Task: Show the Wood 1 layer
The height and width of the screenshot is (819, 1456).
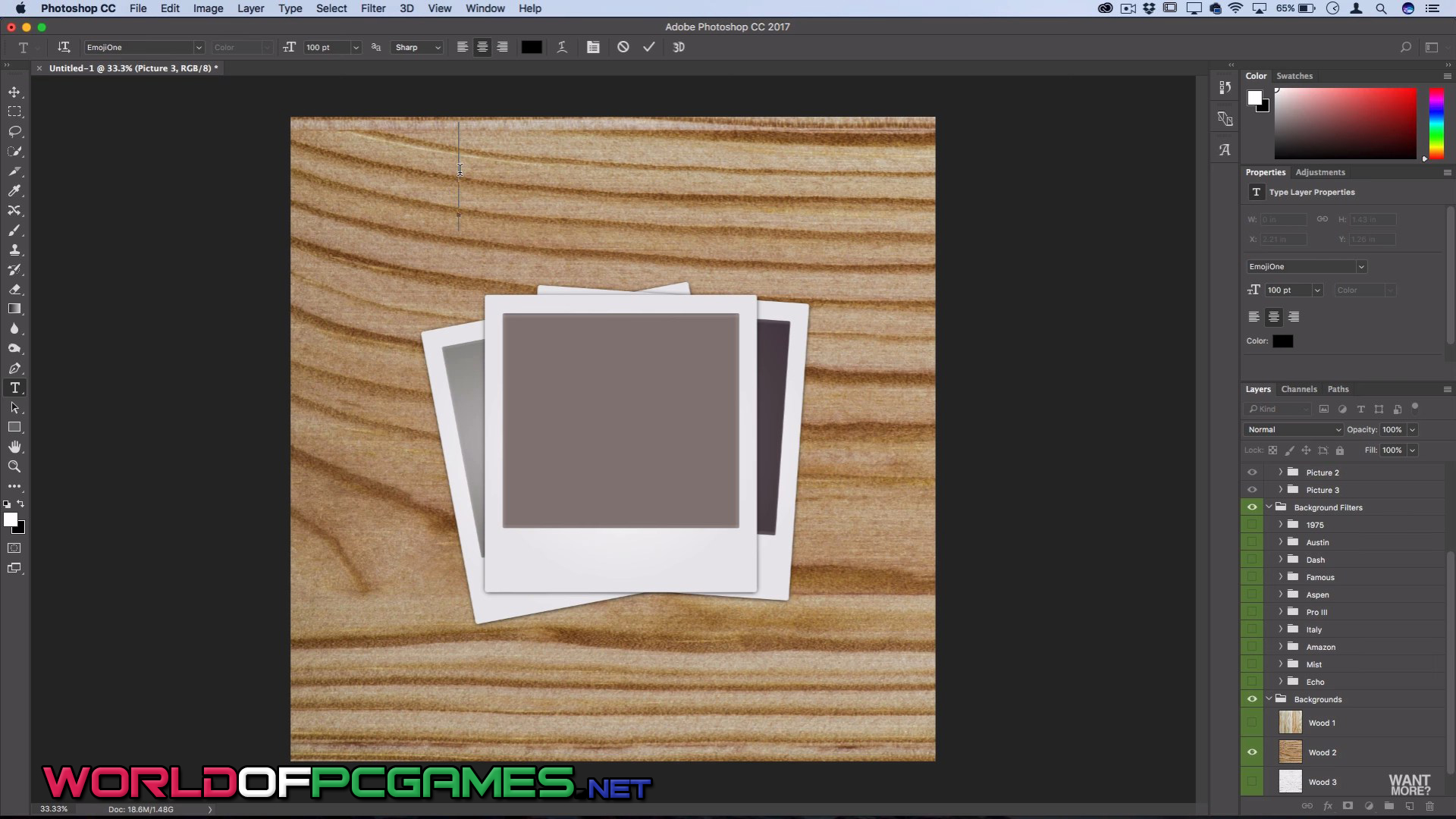Action: pyautogui.click(x=1252, y=723)
